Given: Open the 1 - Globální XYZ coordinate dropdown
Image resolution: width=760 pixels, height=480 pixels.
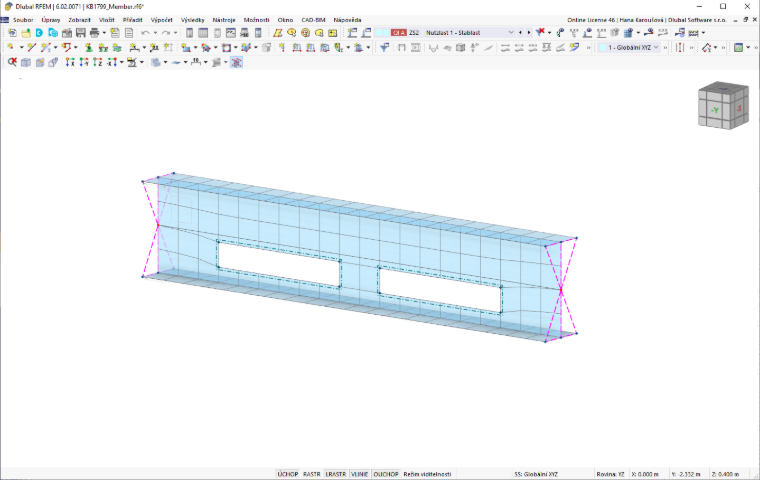Looking at the screenshot, I should coord(629,47).
